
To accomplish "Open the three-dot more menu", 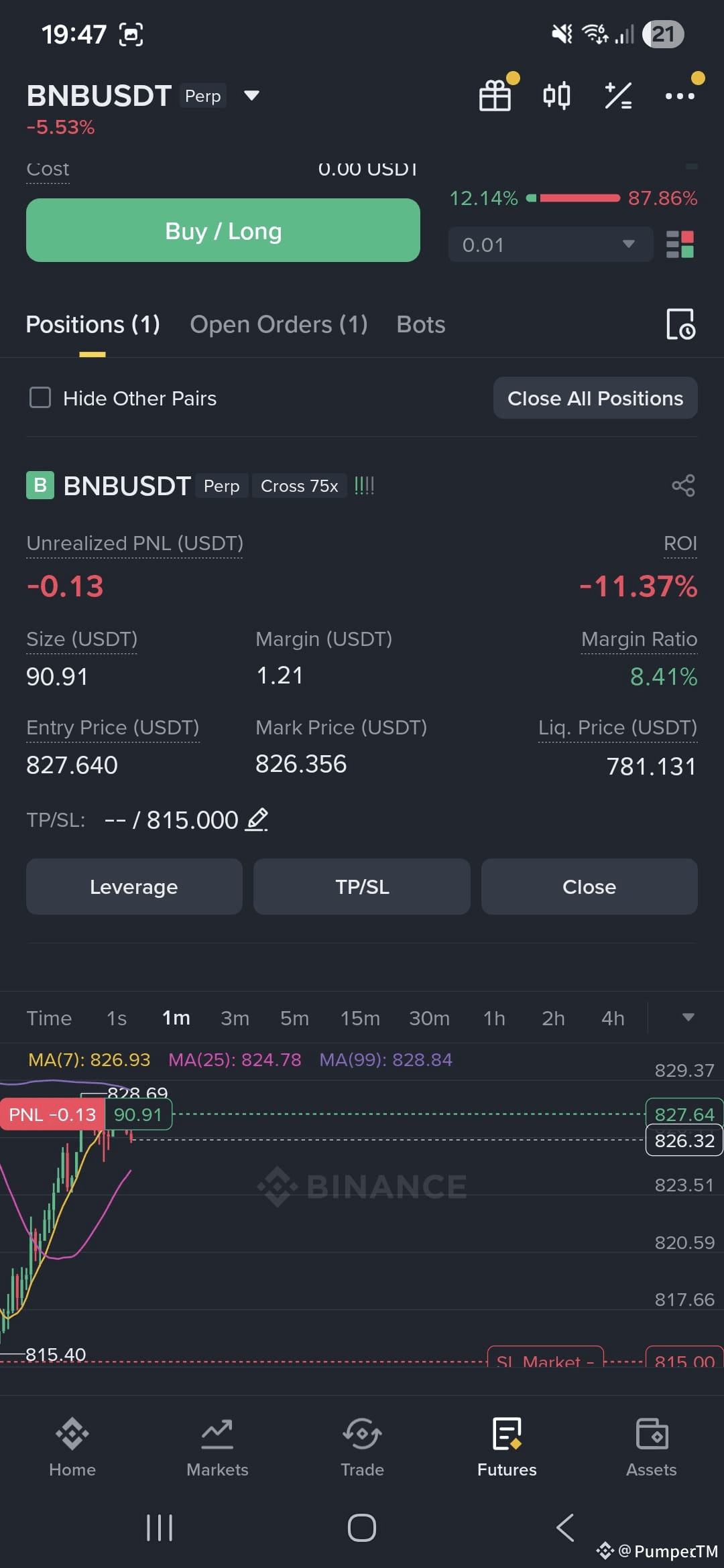I will (x=680, y=96).
